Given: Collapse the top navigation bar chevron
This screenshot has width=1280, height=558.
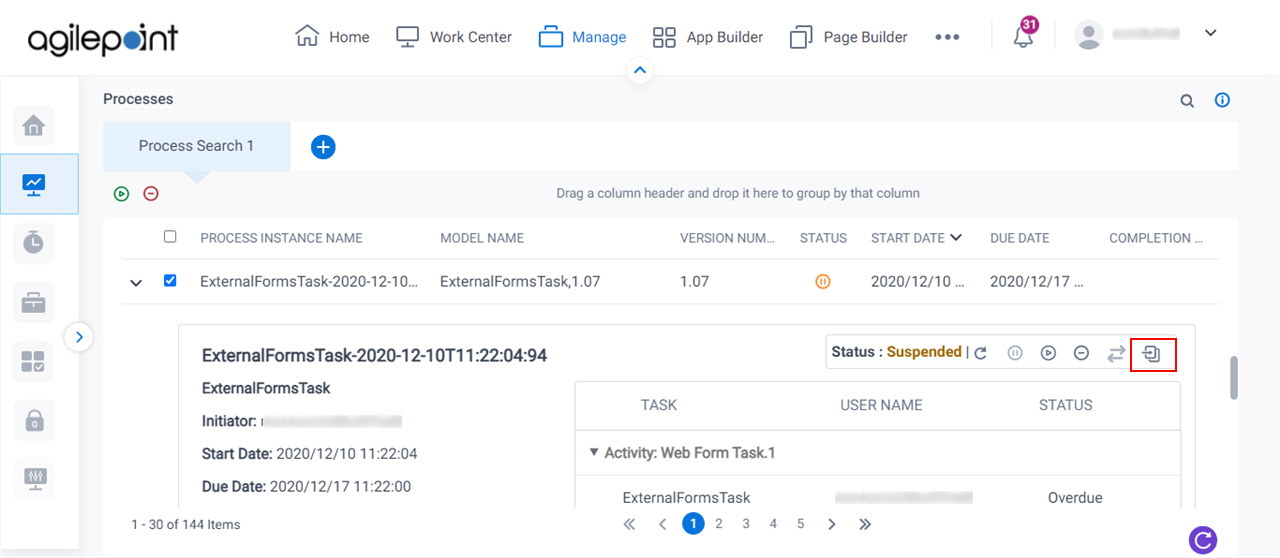Looking at the screenshot, I should tap(641, 71).
